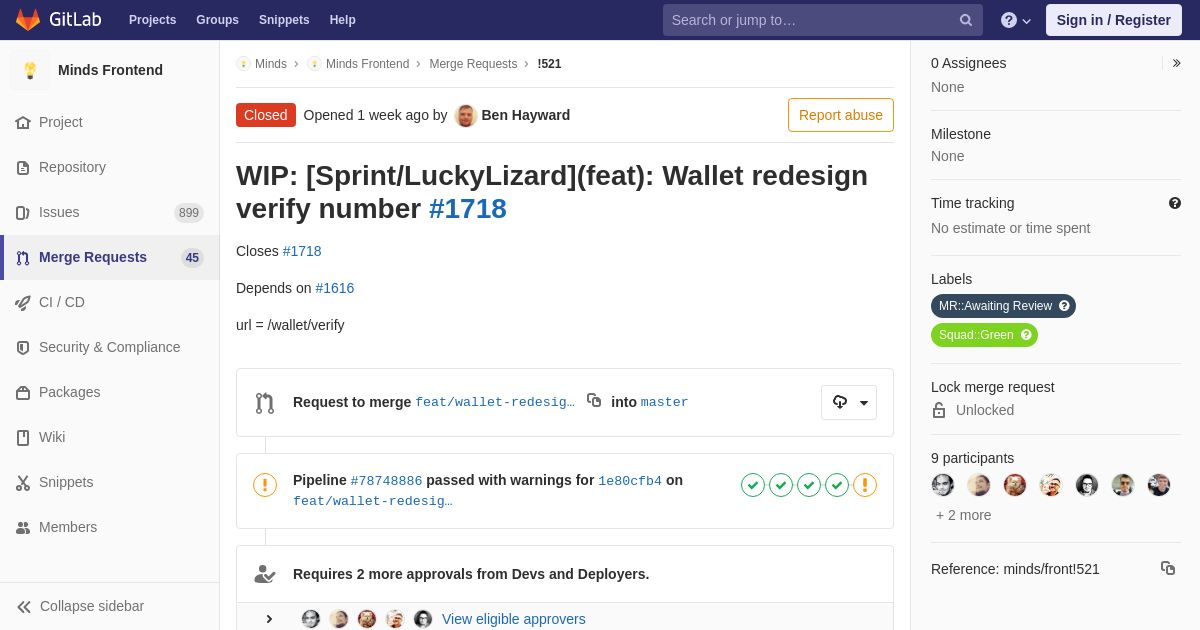Image resolution: width=1200 pixels, height=630 pixels.
Task: Open Issues in sidebar
Action: 110,212
